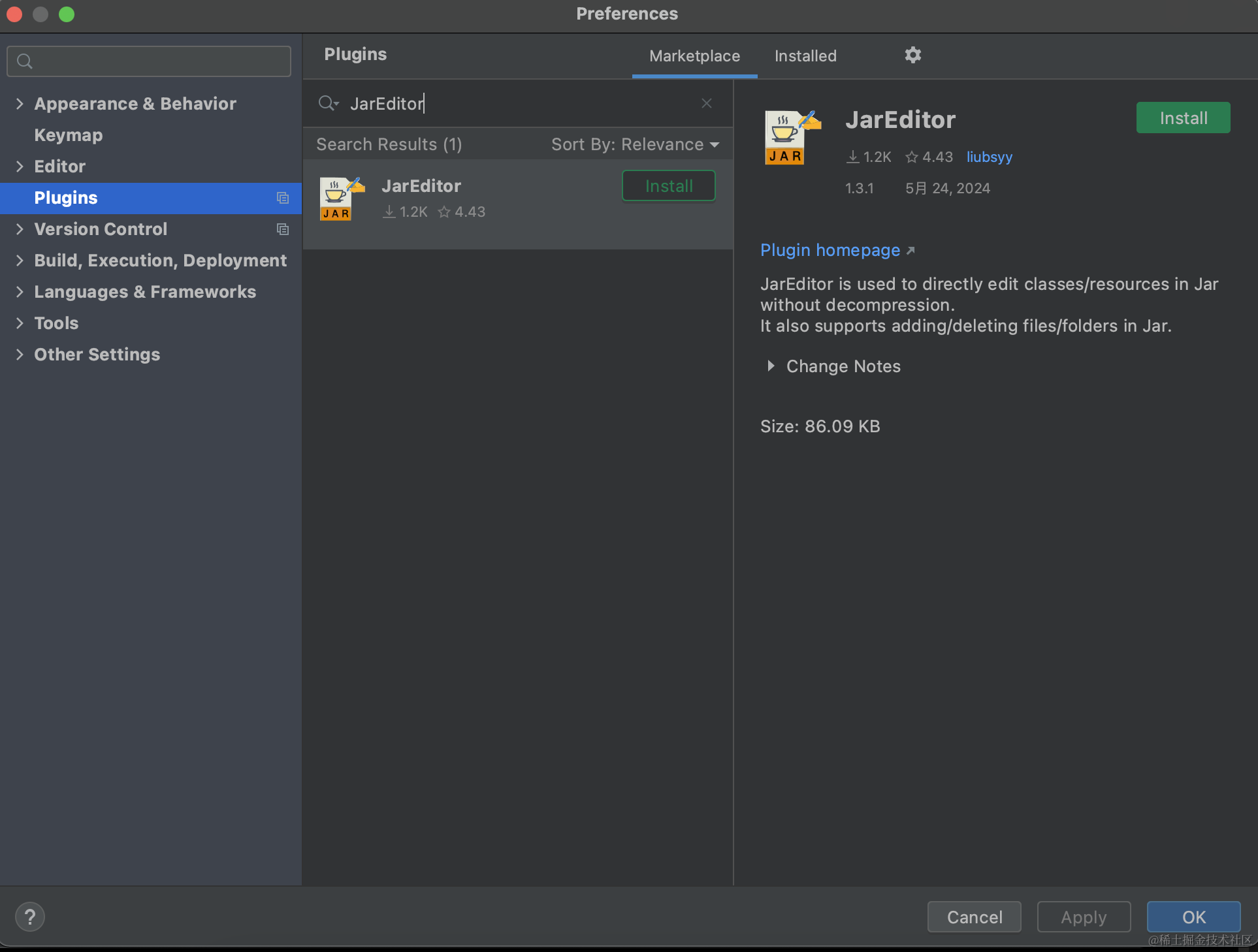Open Sort By Relevance dropdown
1258x952 pixels.
(x=636, y=143)
